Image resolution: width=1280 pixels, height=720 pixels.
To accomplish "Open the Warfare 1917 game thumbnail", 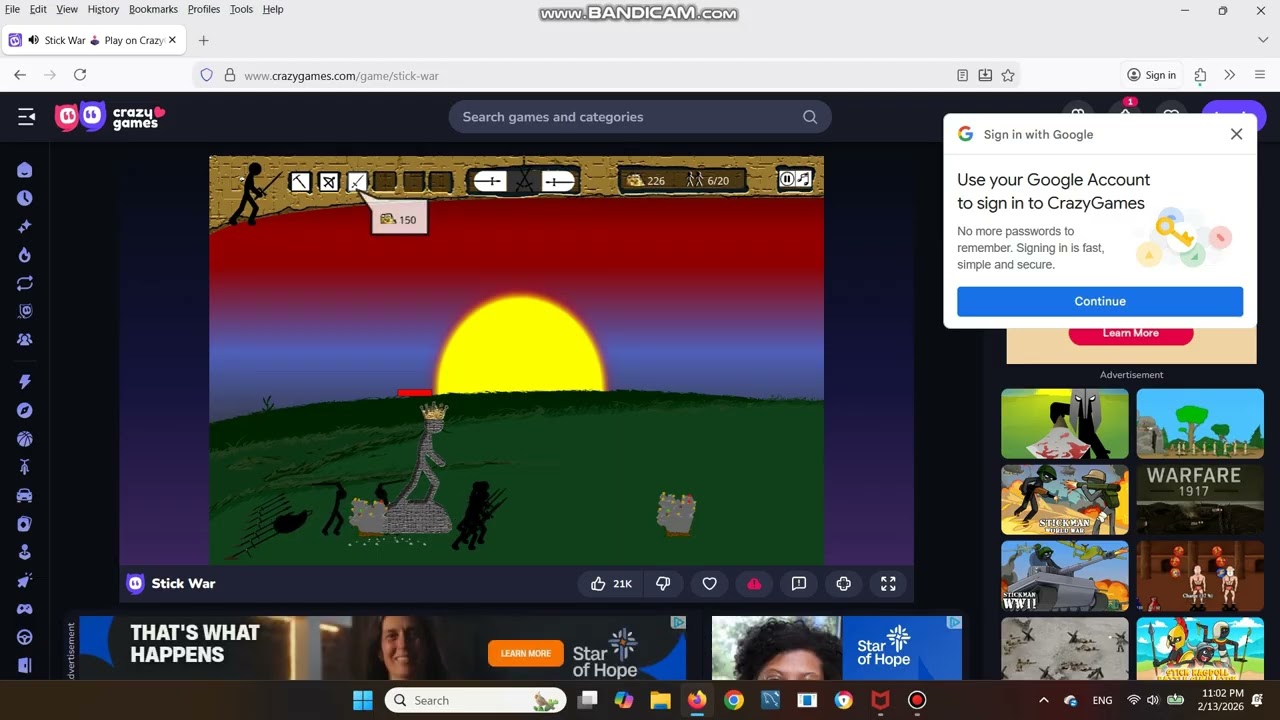I will 1200,500.
